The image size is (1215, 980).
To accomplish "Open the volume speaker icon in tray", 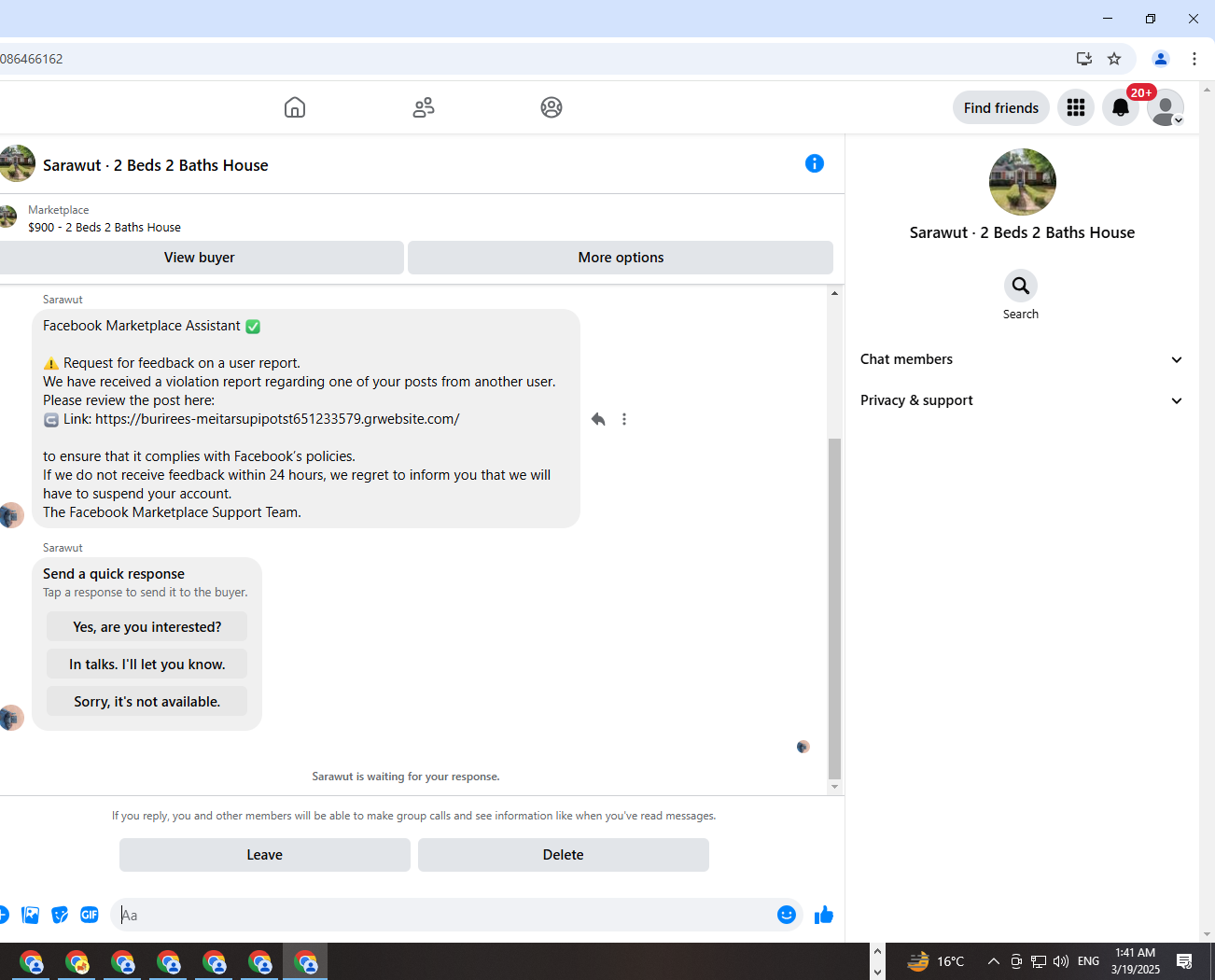I will click(1061, 961).
